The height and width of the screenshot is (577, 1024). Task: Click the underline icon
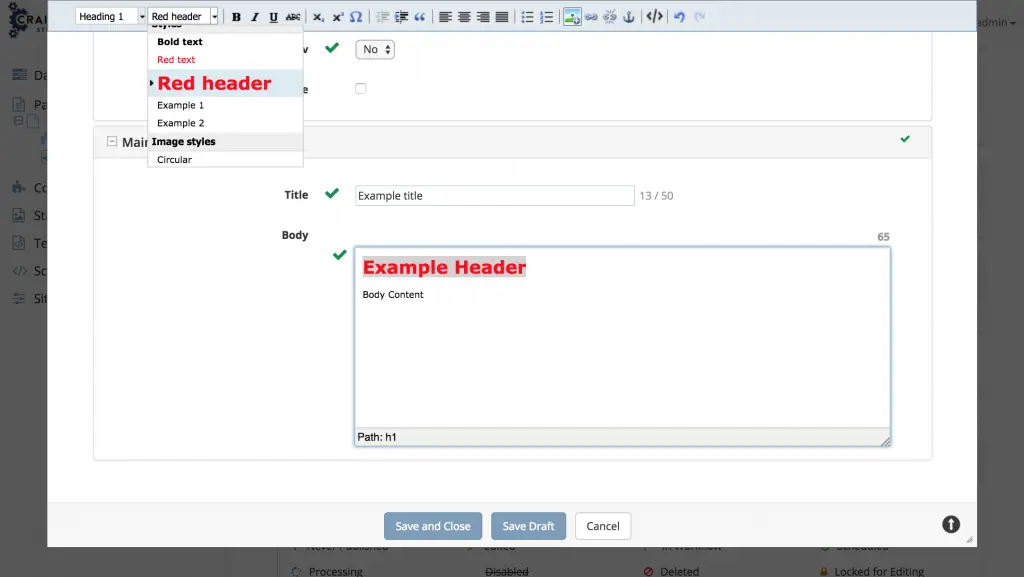pos(273,17)
